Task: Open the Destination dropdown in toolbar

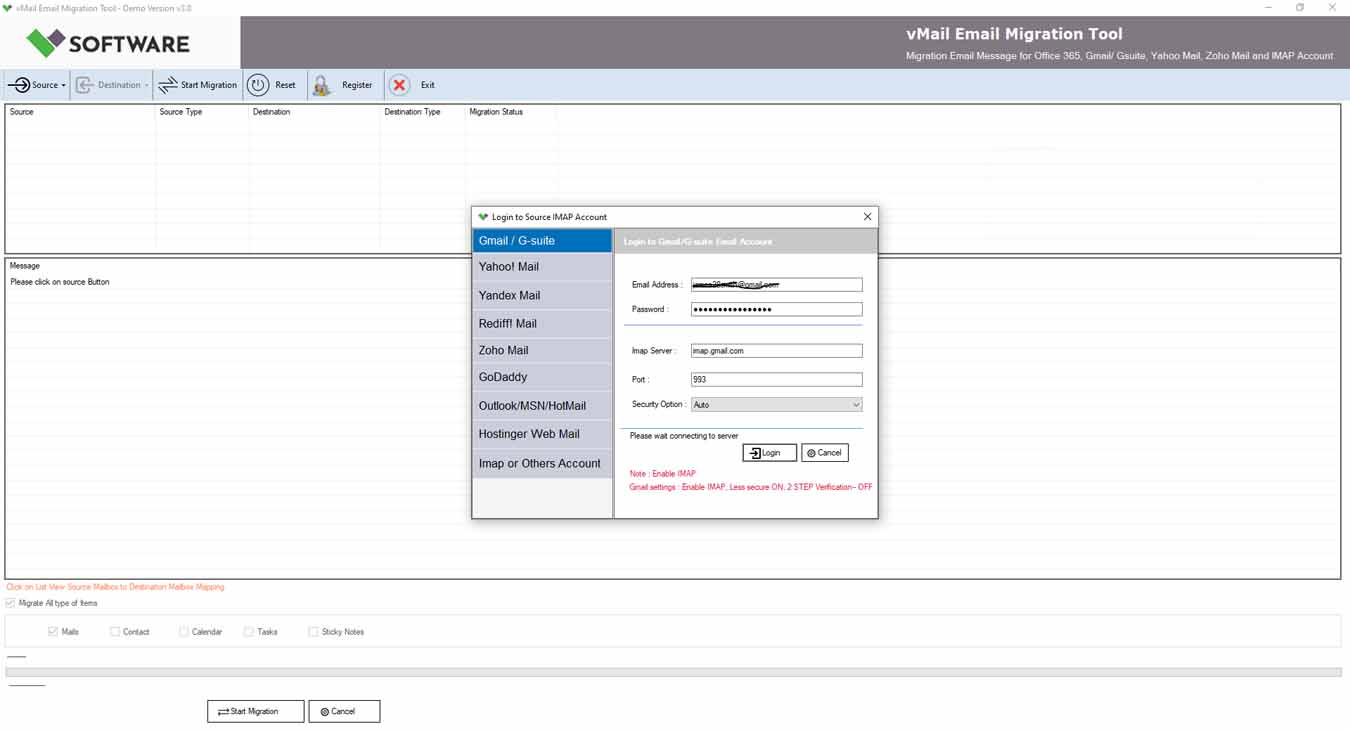Action: [112, 85]
